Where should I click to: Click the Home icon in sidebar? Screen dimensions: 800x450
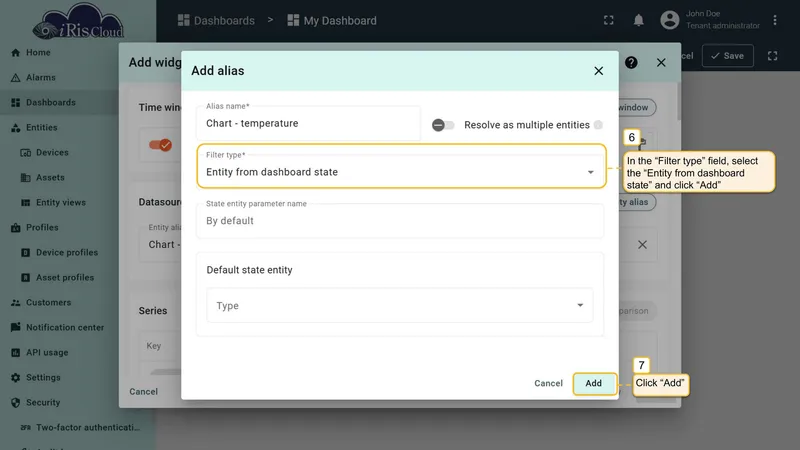16,53
